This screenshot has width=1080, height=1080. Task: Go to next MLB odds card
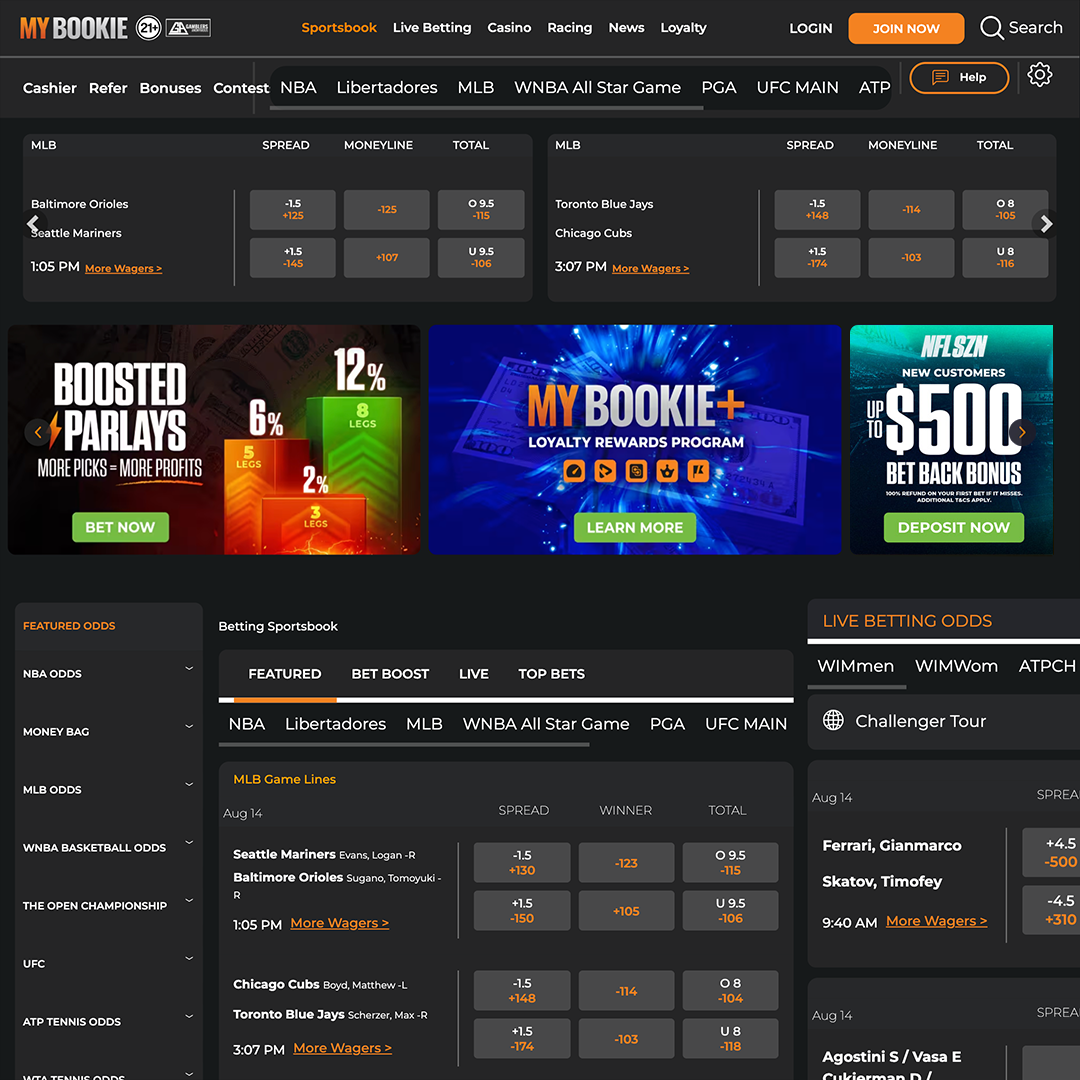tap(1046, 224)
